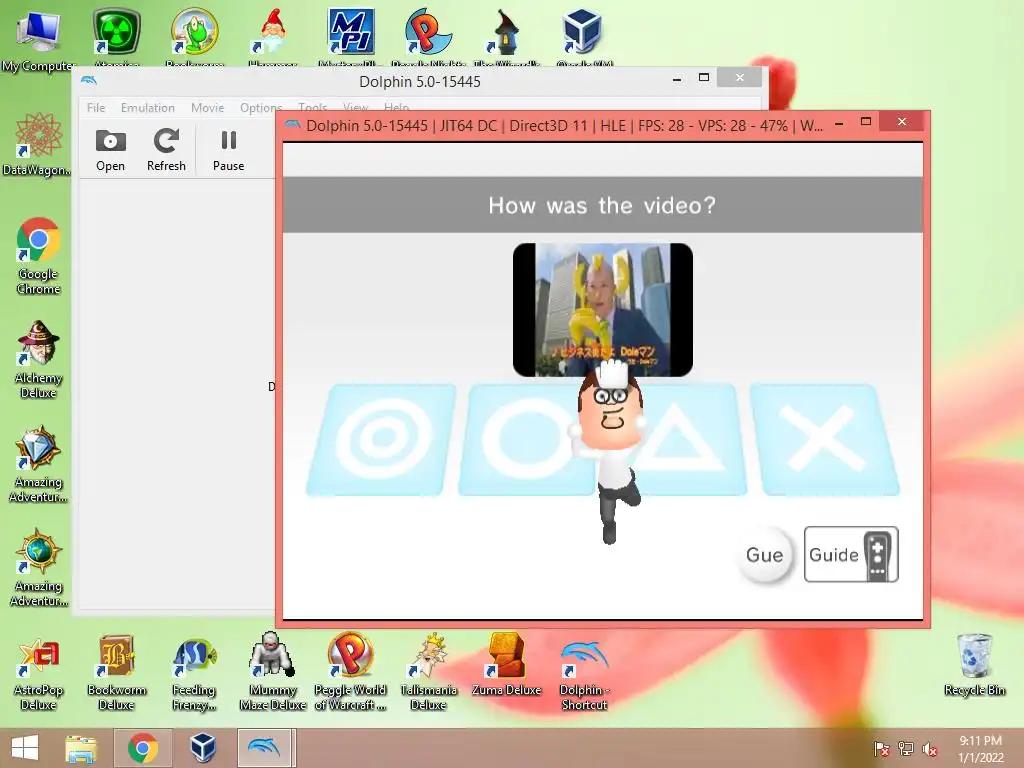
Task: Select the X rating tile
Action: (824, 440)
